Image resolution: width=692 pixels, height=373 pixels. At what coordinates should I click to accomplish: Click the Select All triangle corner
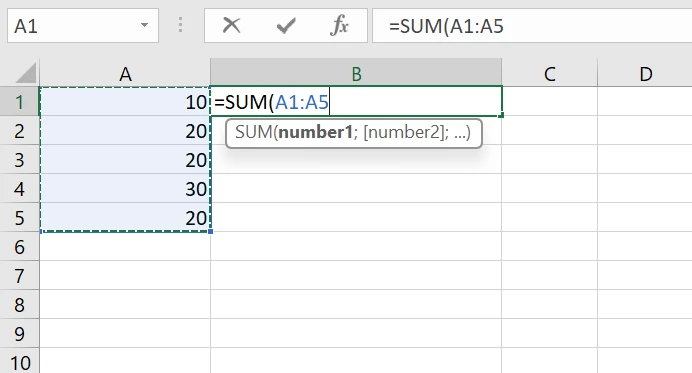26,73
